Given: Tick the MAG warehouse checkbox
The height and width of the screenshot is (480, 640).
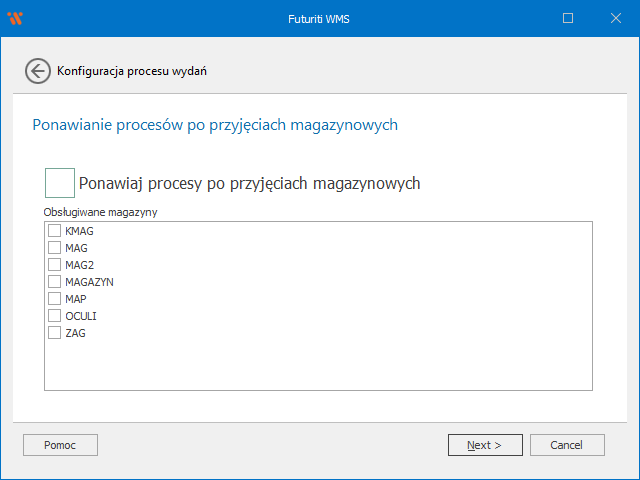Looking at the screenshot, I should pos(55,248).
